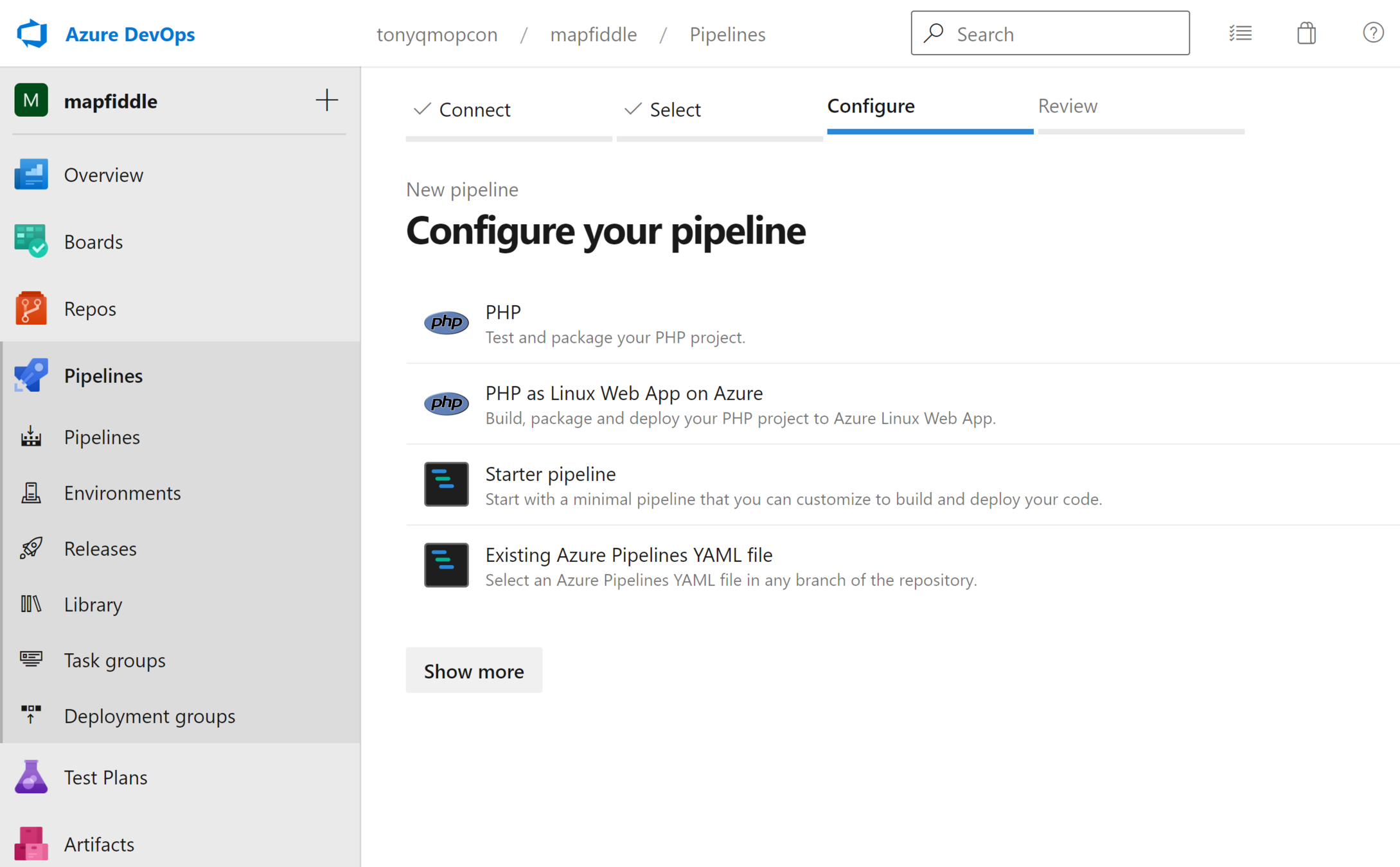The height and width of the screenshot is (867, 1400).
Task: Click the plus icon beside mapfiddle
Action: [326, 100]
